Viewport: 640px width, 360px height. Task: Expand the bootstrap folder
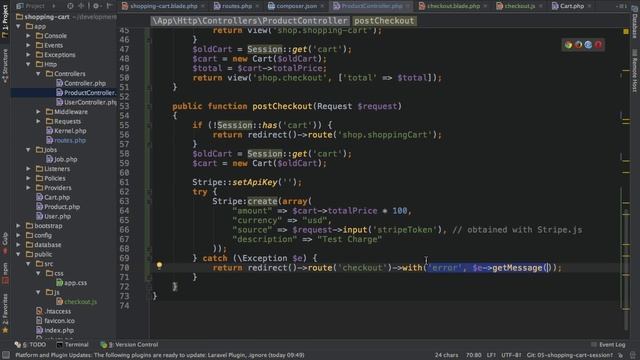(18, 226)
